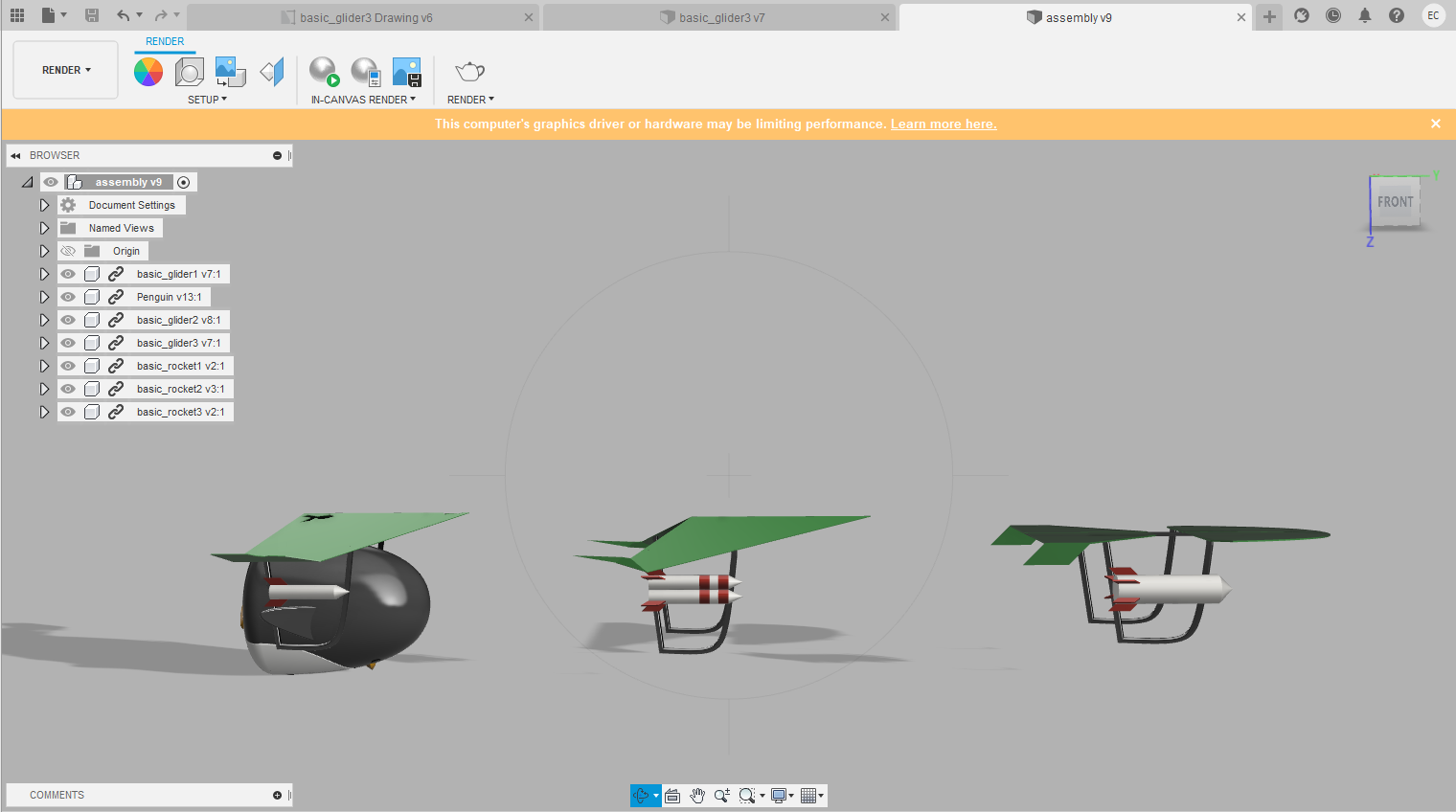This screenshot has height=812, width=1456.
Task: Click the RENDER workspace tab
Action: pyautogui.click(x=165, y=41)
